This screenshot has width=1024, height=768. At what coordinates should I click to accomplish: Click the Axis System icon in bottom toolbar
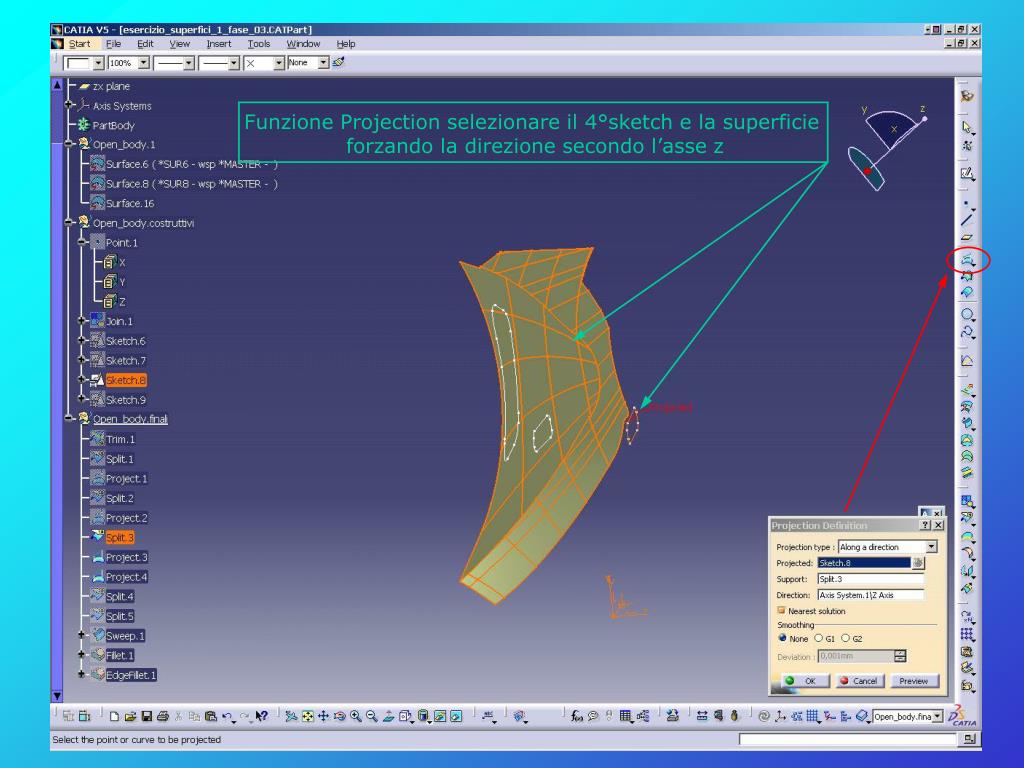(x=780, y=716)
